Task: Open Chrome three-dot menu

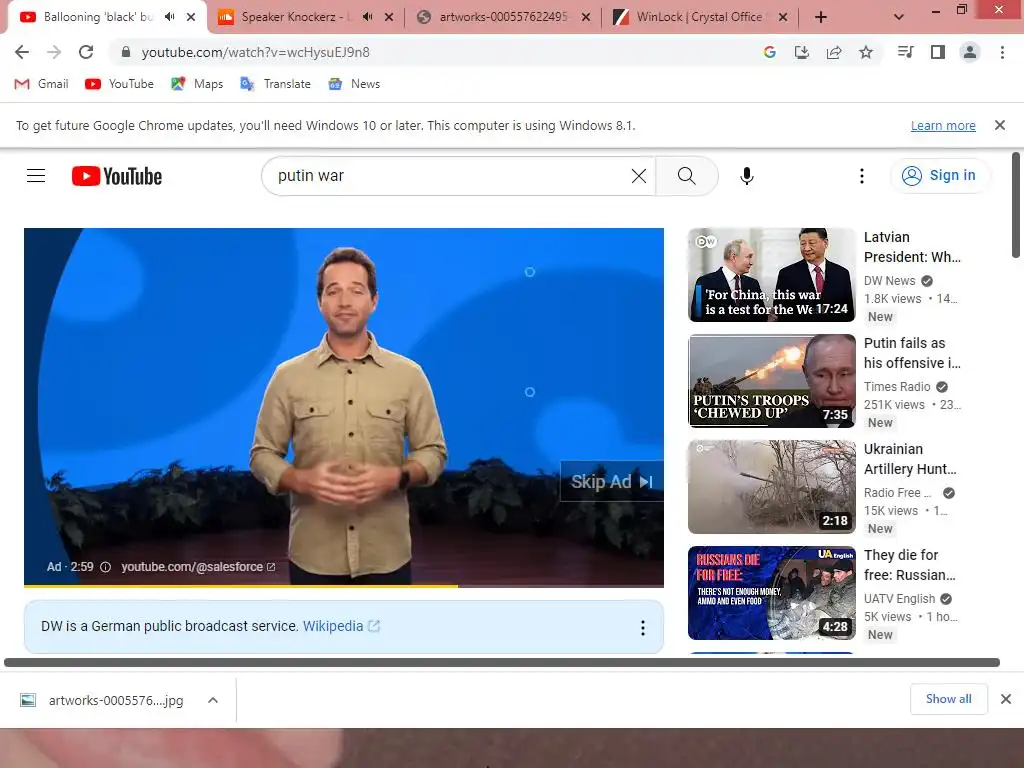Action: pos(1002,52)
